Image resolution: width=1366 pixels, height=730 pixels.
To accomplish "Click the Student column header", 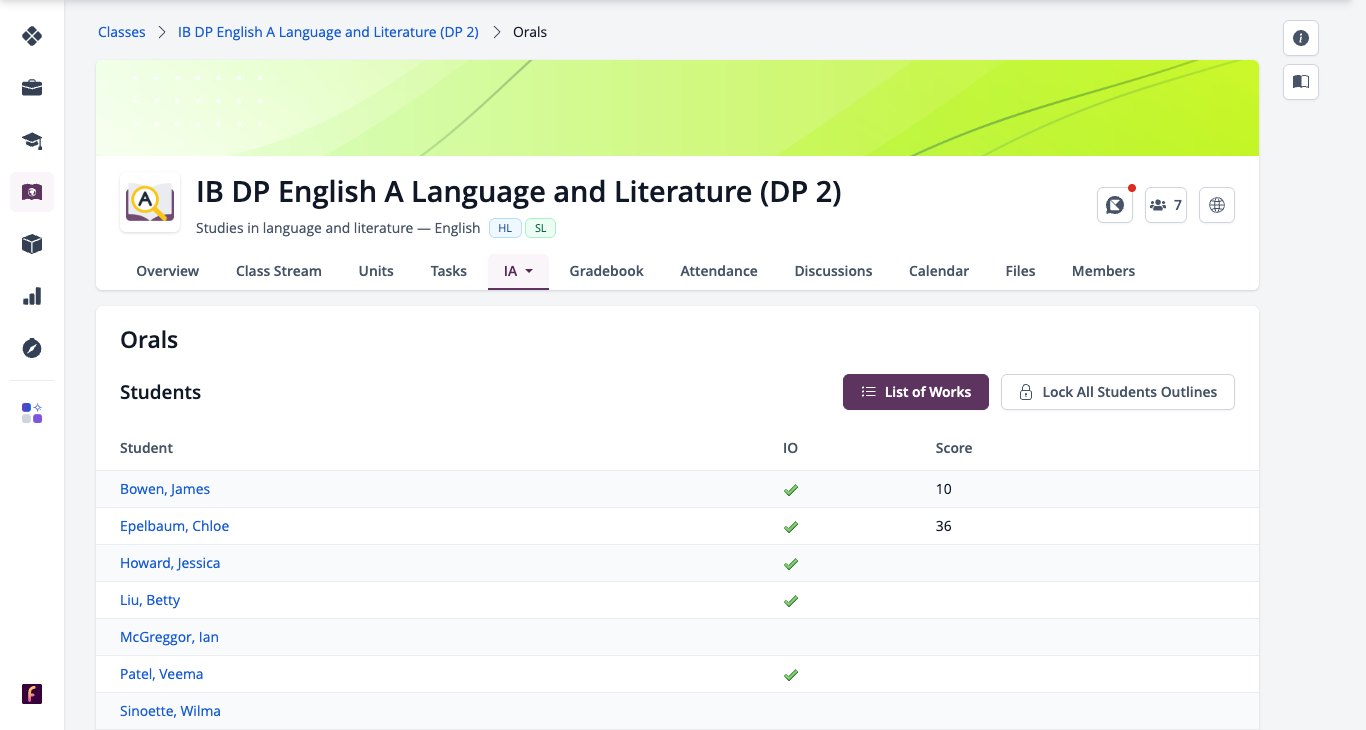I will point(146,448).
